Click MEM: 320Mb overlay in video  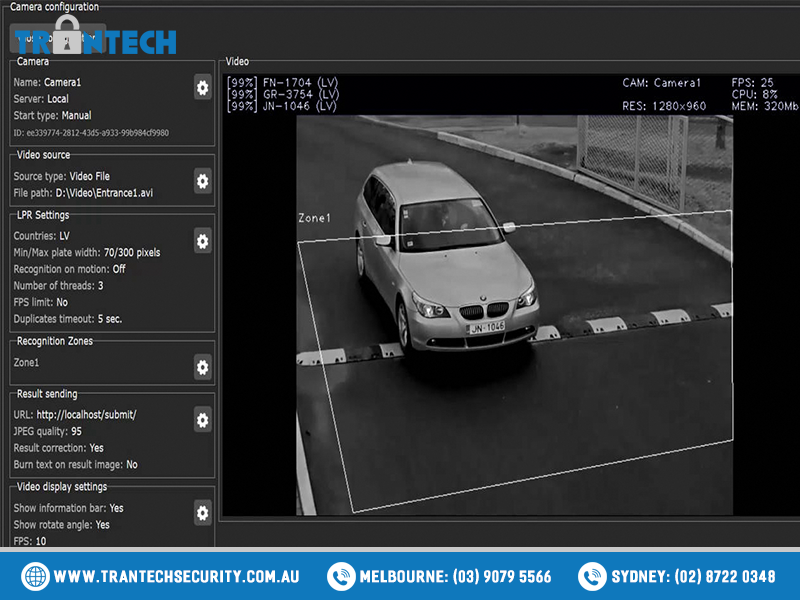coord(764,106)
